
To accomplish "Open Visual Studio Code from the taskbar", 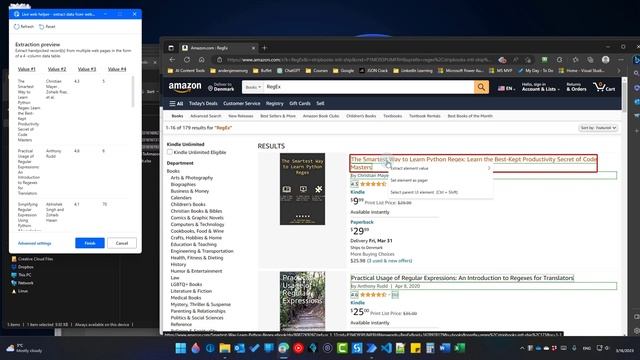I will (386, 348).
